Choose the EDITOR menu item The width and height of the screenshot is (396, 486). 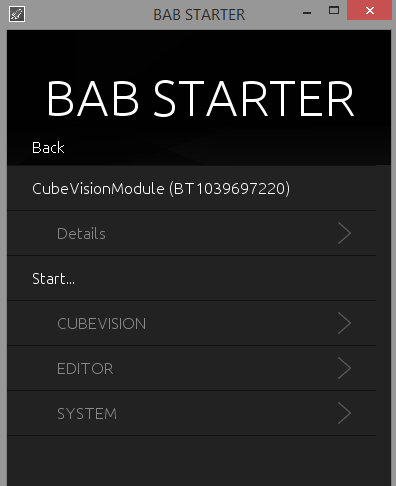[x=192, y=368]
